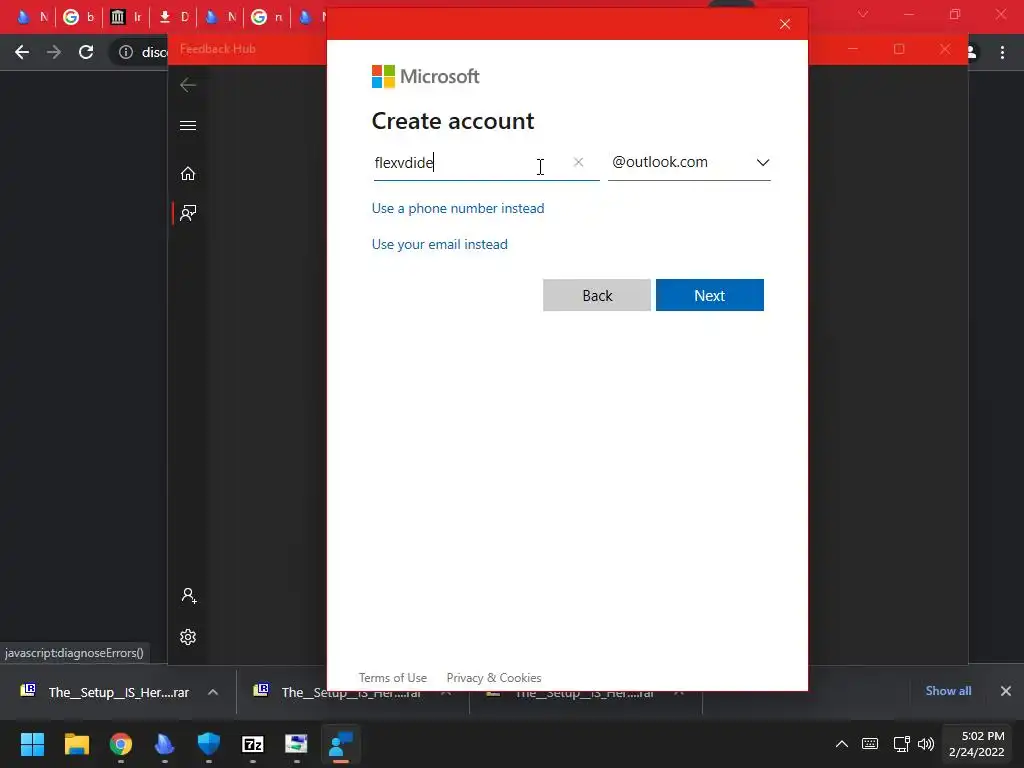Click the Next button
The height and width of the screenshot is (768, 1024).
coord(709,295)
